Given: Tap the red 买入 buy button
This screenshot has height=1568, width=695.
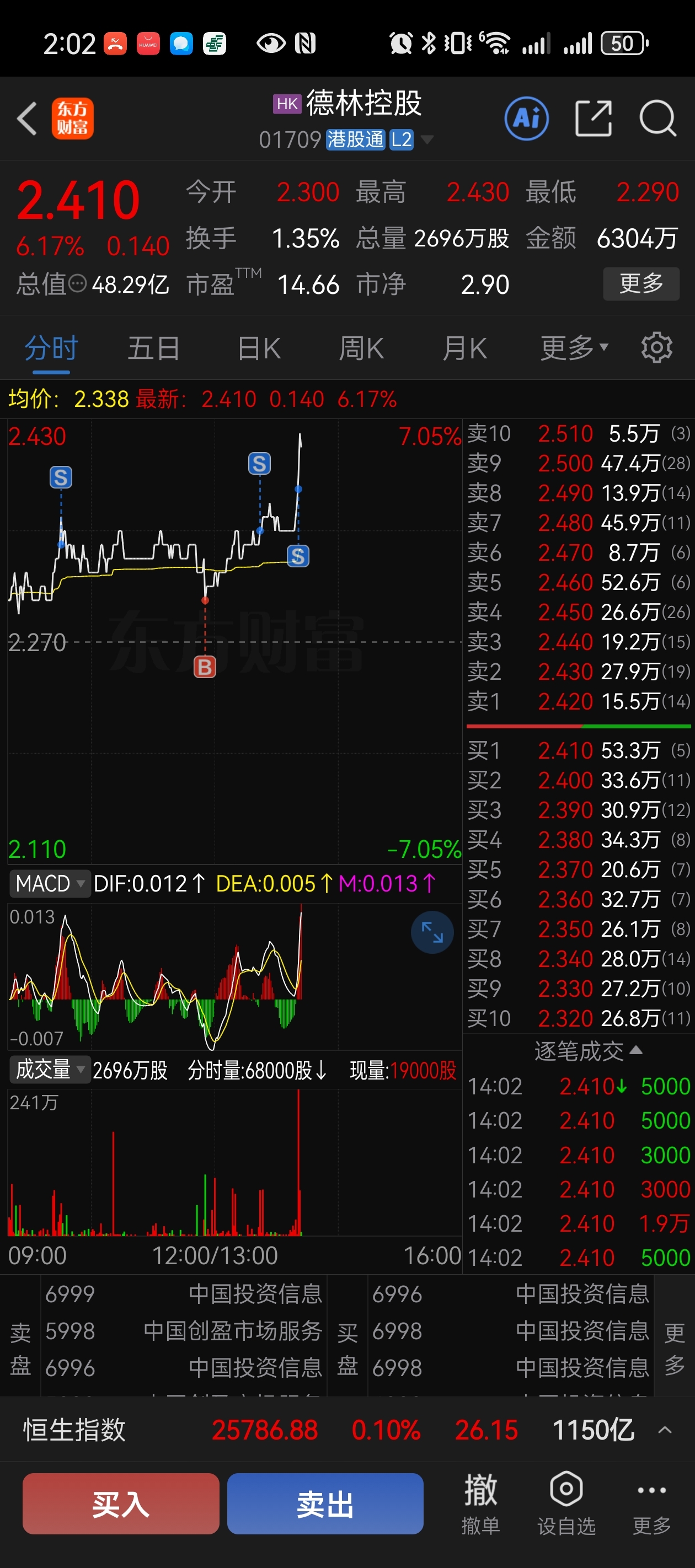Looking at the screenshot, I should pos(121,1503).
